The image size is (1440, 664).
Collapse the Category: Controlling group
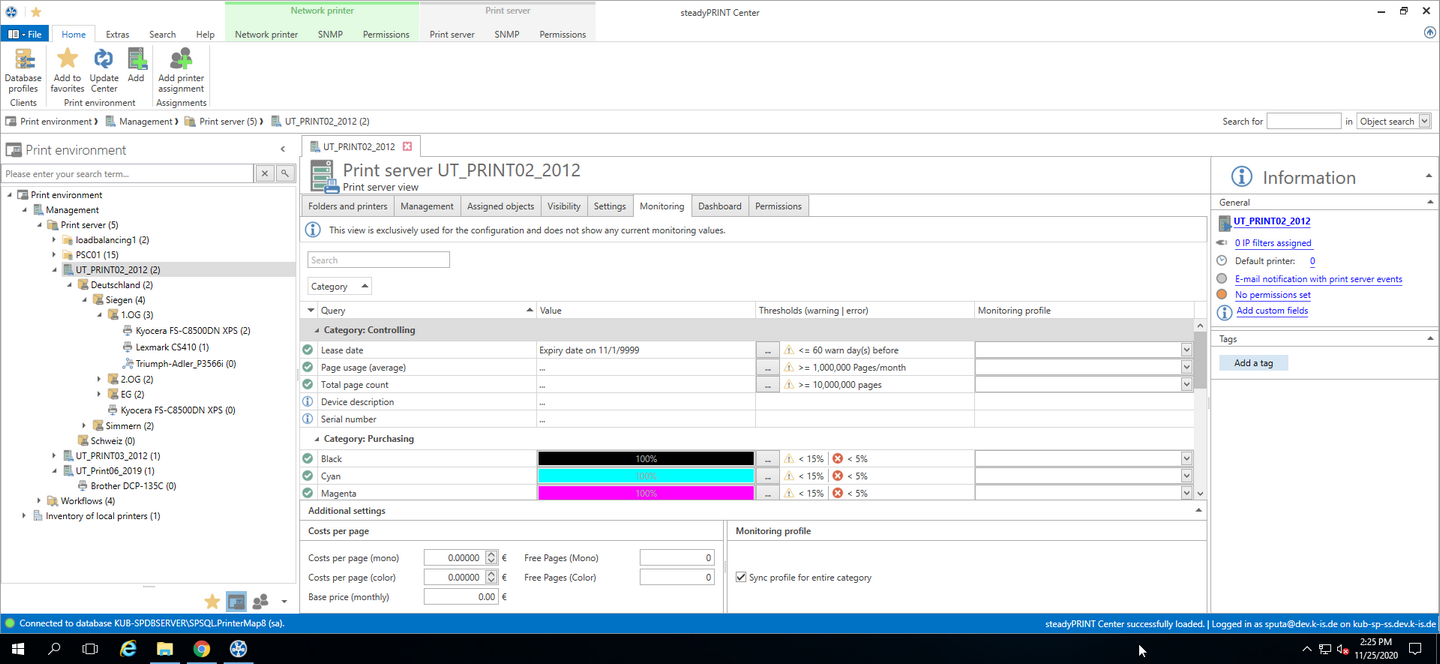(317, 330)
